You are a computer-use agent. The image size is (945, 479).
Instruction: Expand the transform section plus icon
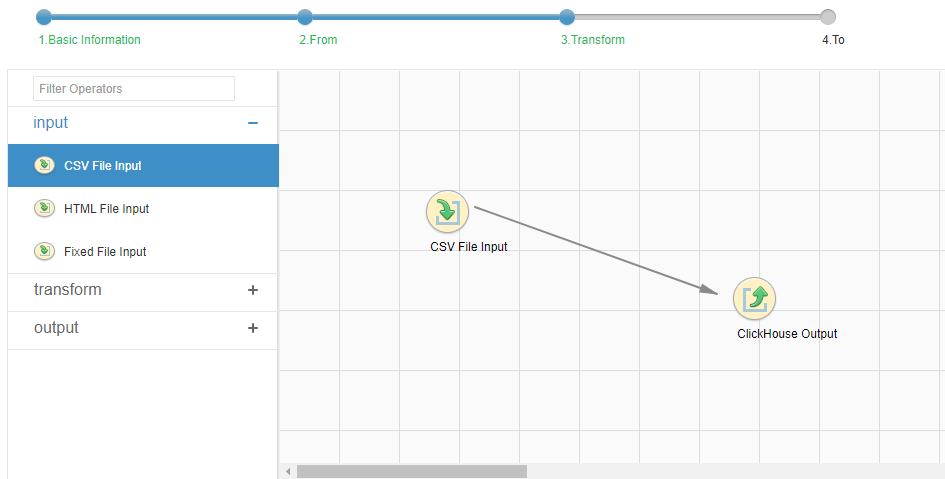point(253,290)
